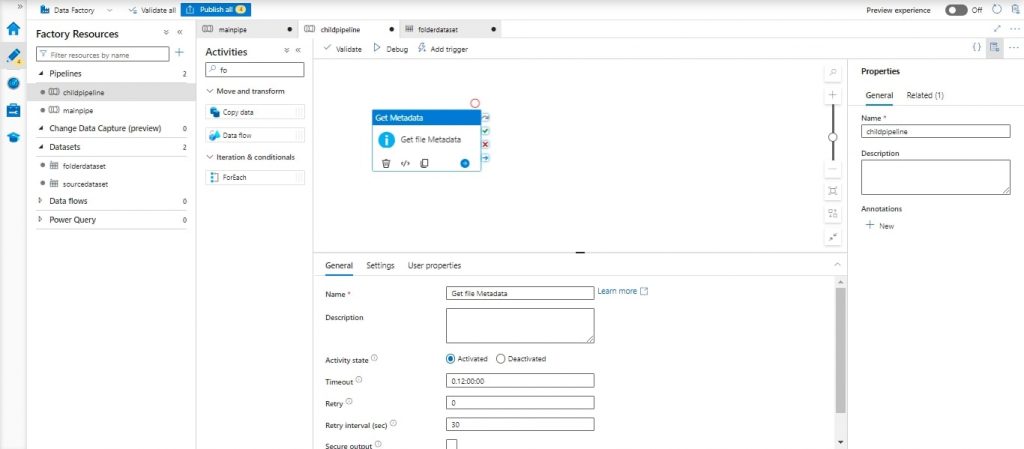
Task: Click the Publish all button
Action: click(x=216, y=10)
